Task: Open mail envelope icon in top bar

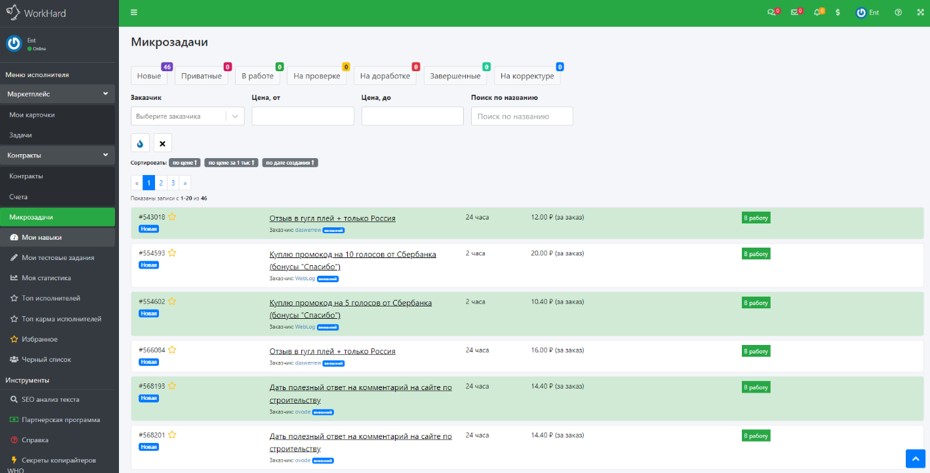Action: (795, 12)
